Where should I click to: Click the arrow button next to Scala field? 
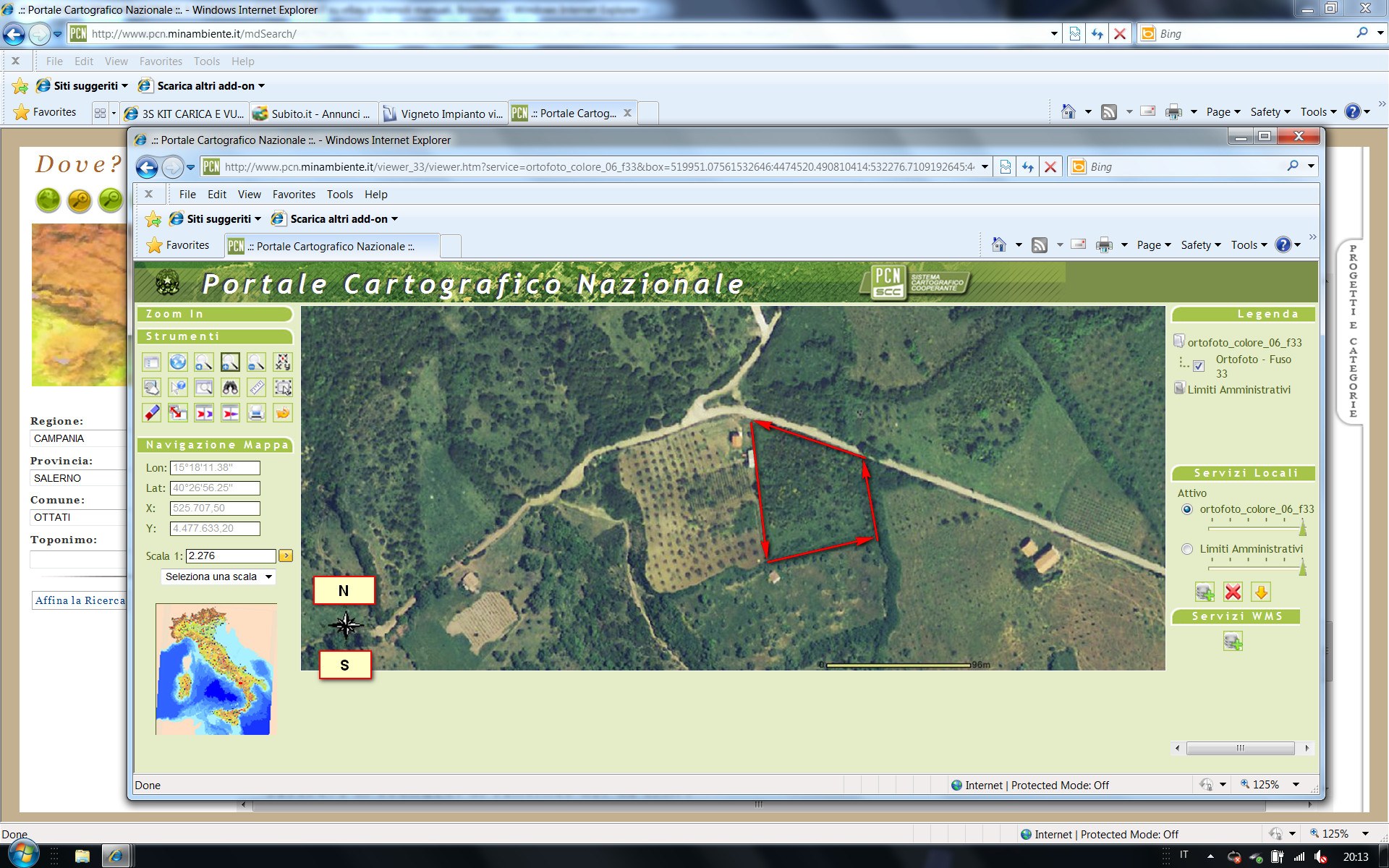click(286, 556)
